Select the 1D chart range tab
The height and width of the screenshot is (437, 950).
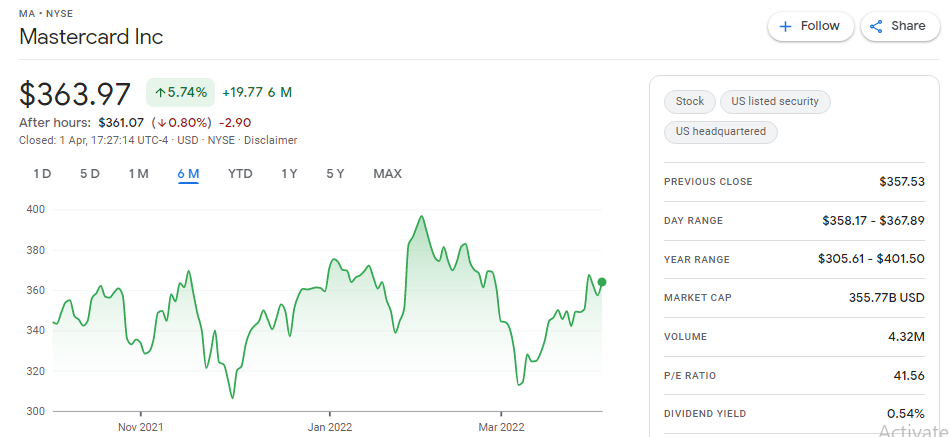[42, 174]
